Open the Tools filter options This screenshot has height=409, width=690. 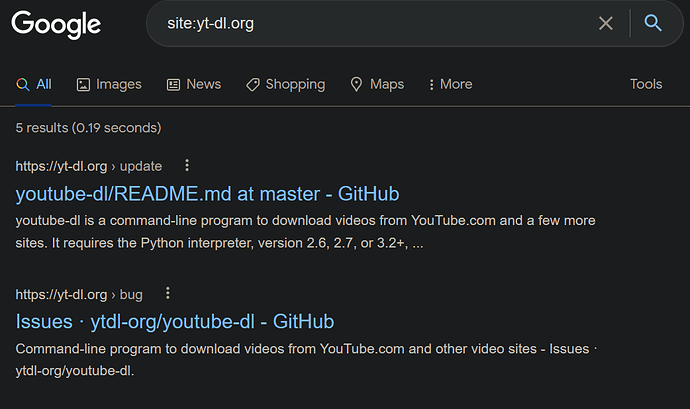point(646,84)
